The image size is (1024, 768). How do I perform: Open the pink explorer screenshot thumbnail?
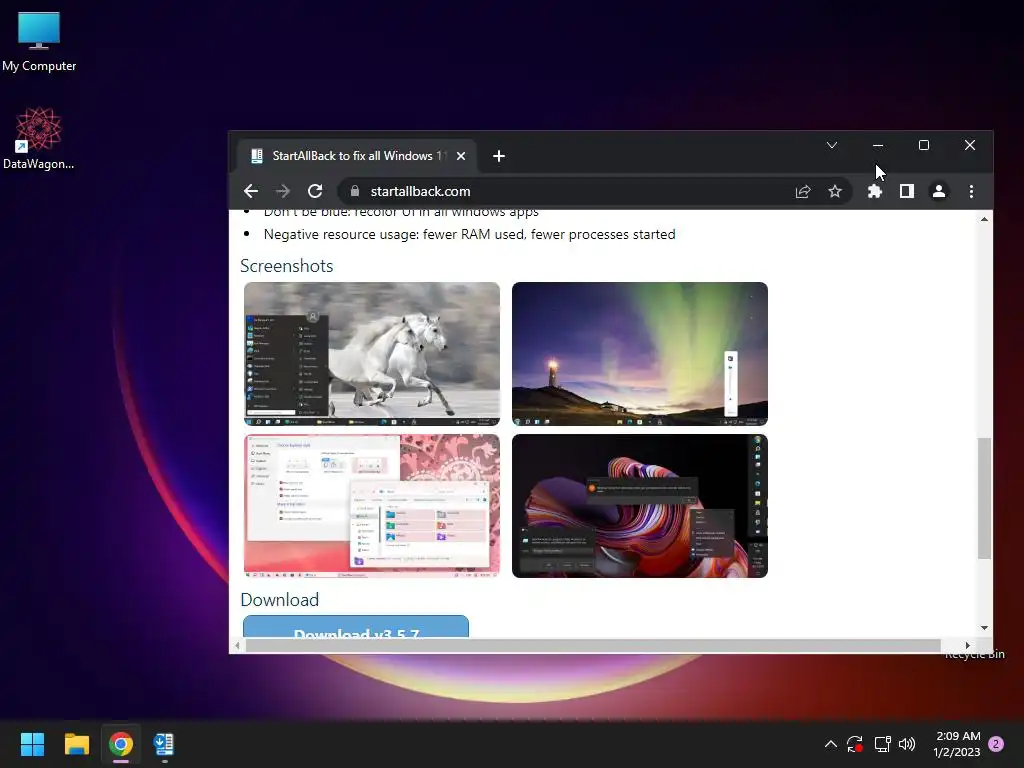[x=372, y=506]
